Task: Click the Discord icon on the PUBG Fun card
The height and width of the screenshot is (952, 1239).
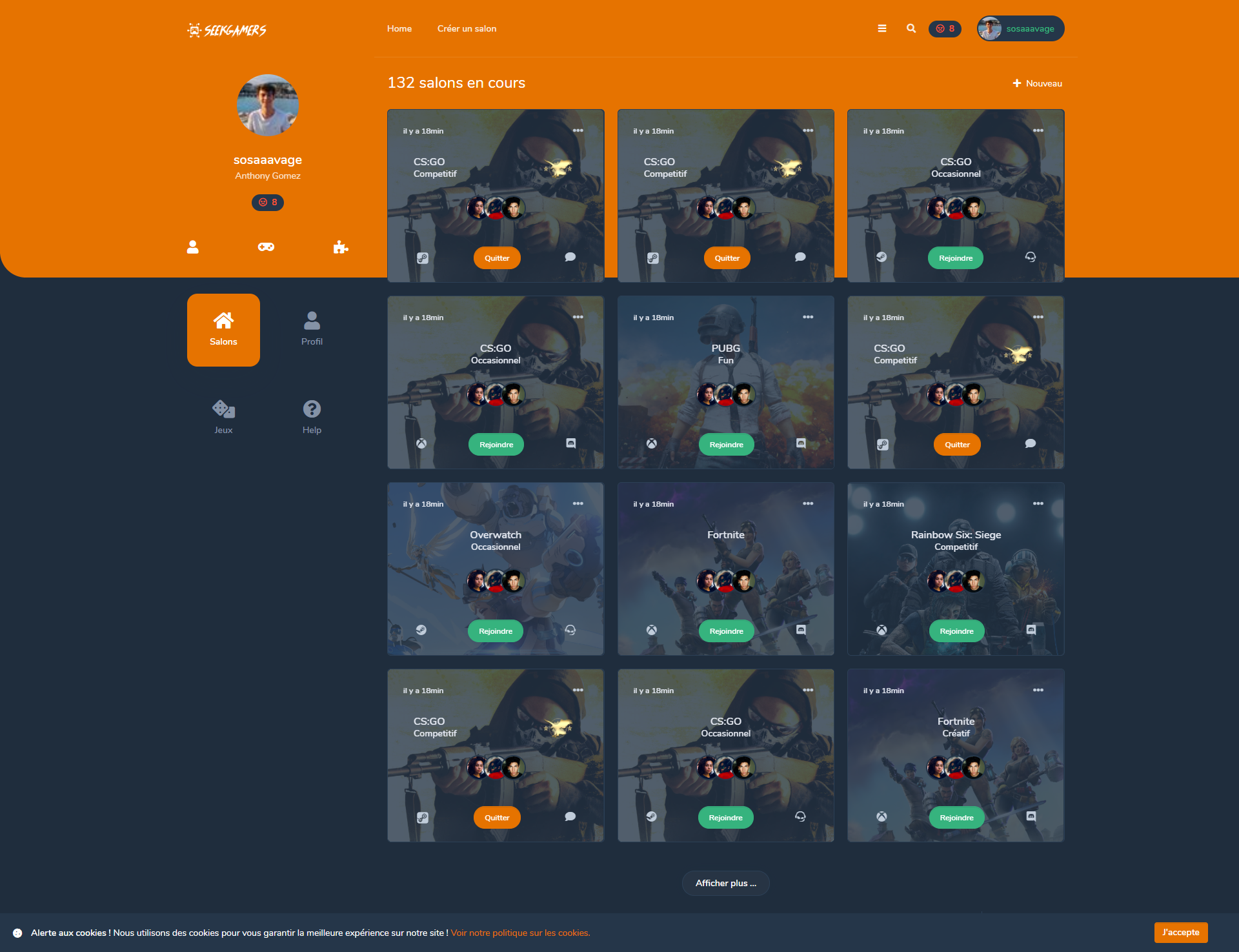Action: click(801, 443)
